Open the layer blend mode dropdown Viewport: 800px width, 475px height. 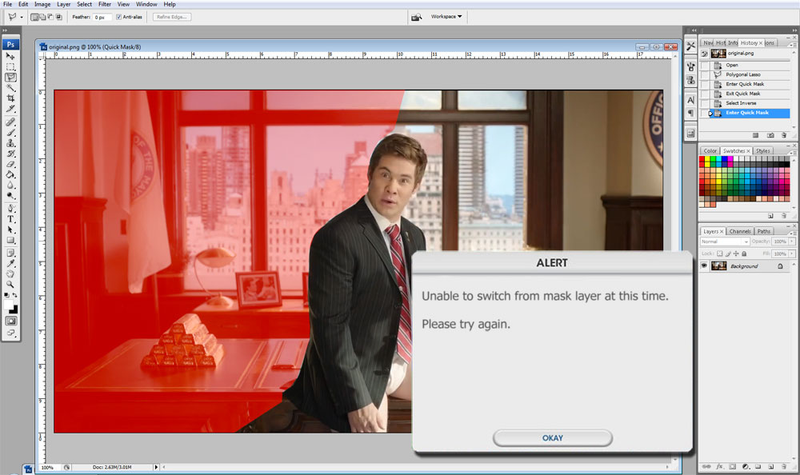point(724,241)
